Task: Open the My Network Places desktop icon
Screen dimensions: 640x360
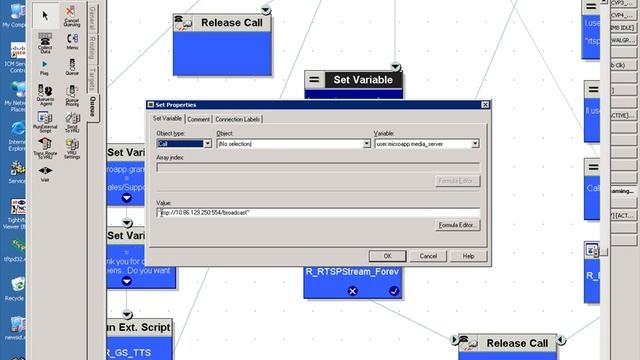Action: 16,96
